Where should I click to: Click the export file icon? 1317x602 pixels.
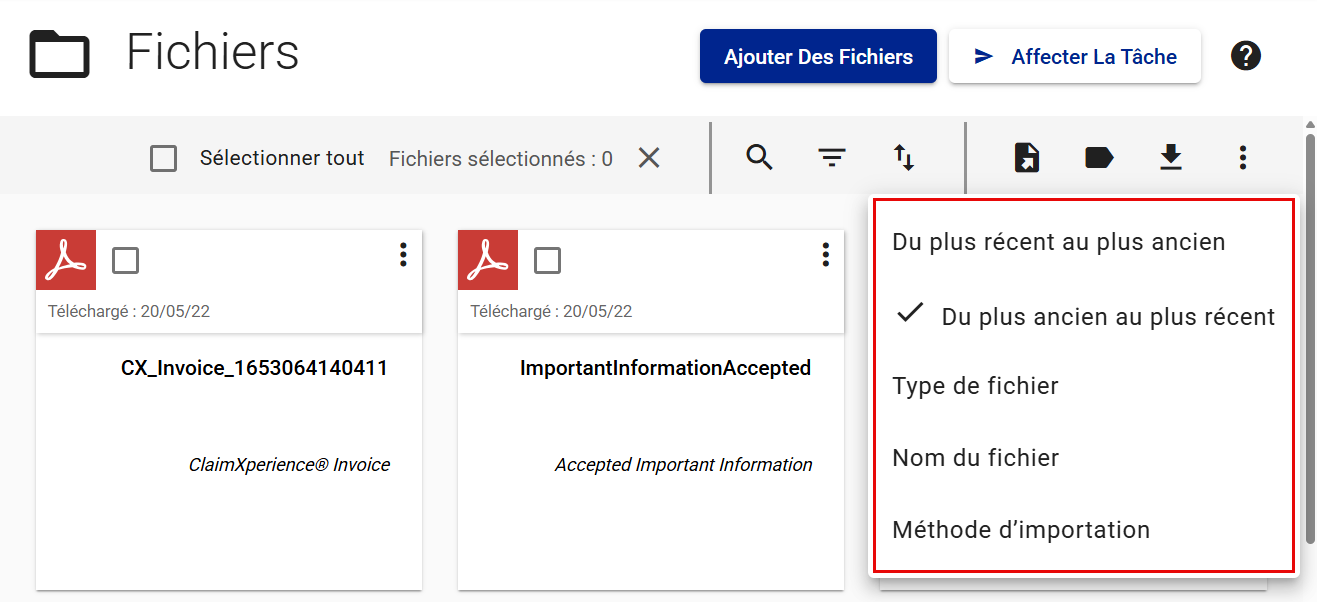coord(1027,157)
